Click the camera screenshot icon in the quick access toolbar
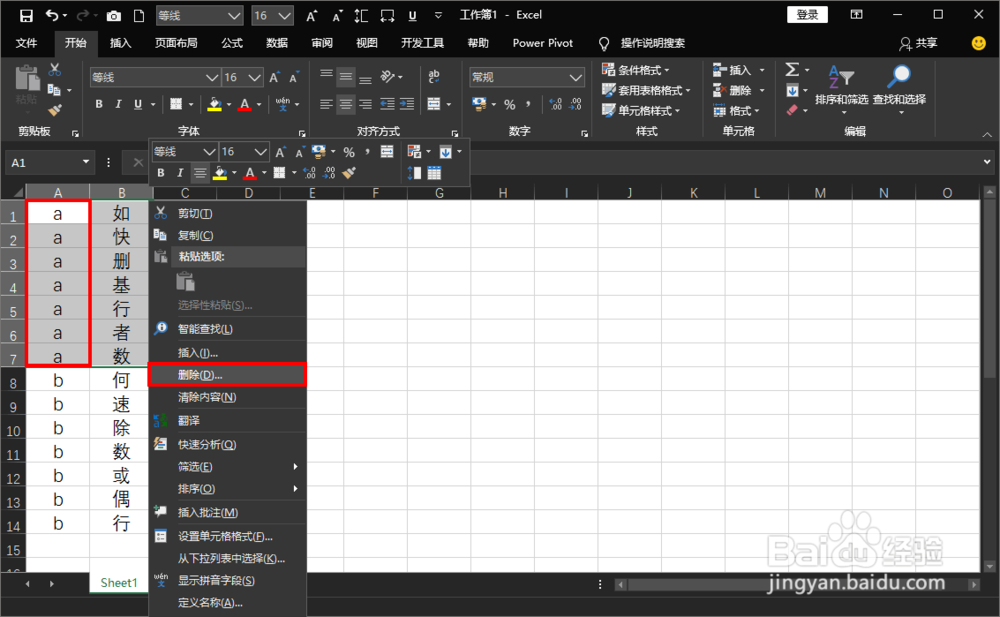The height and width of the screenshot is (617, 1000). click(114, 16)
